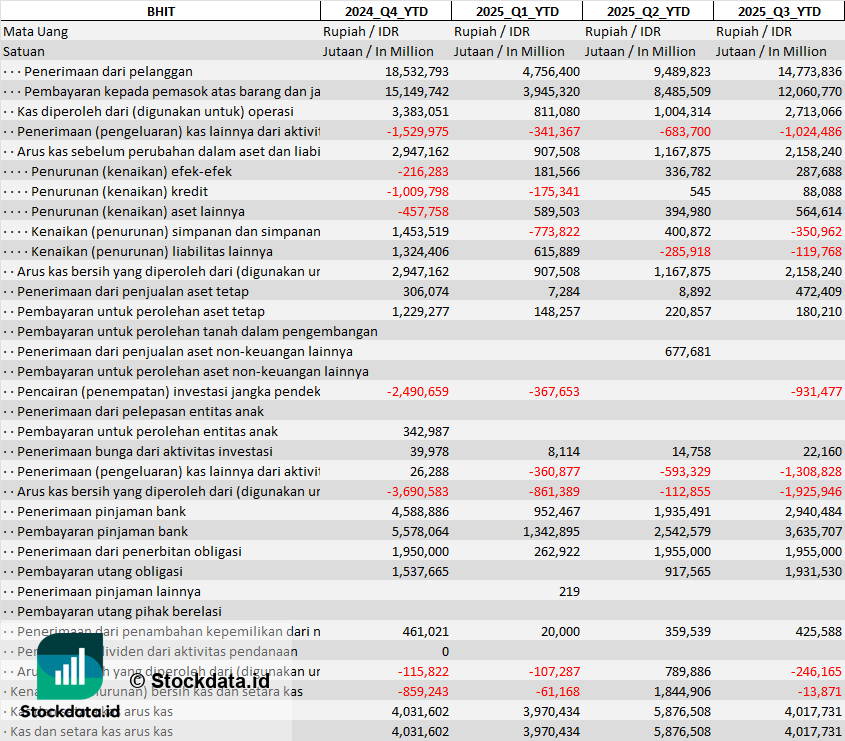
Task: Click the value 589,503
Action: (x=557, y=211)
